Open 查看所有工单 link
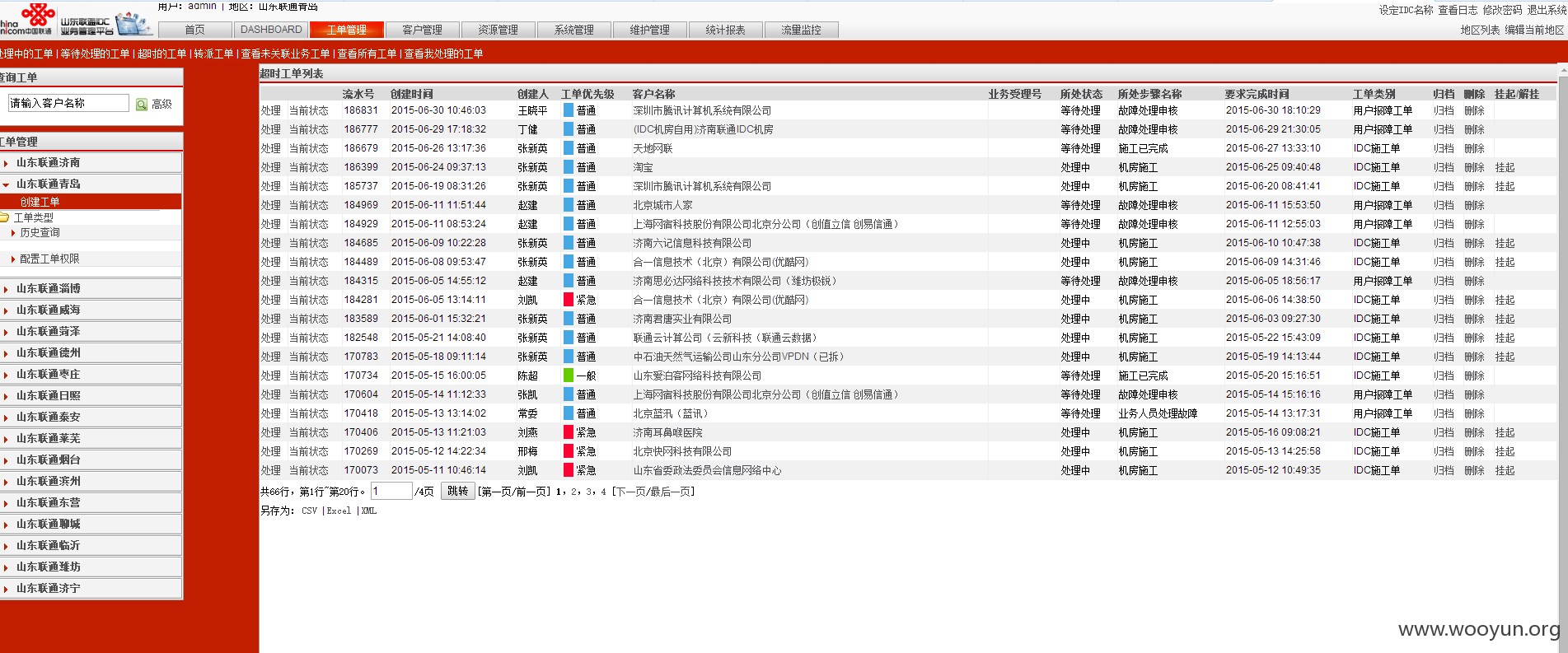The height and width of the screenshot is (653, 1568). click(367, 54)
